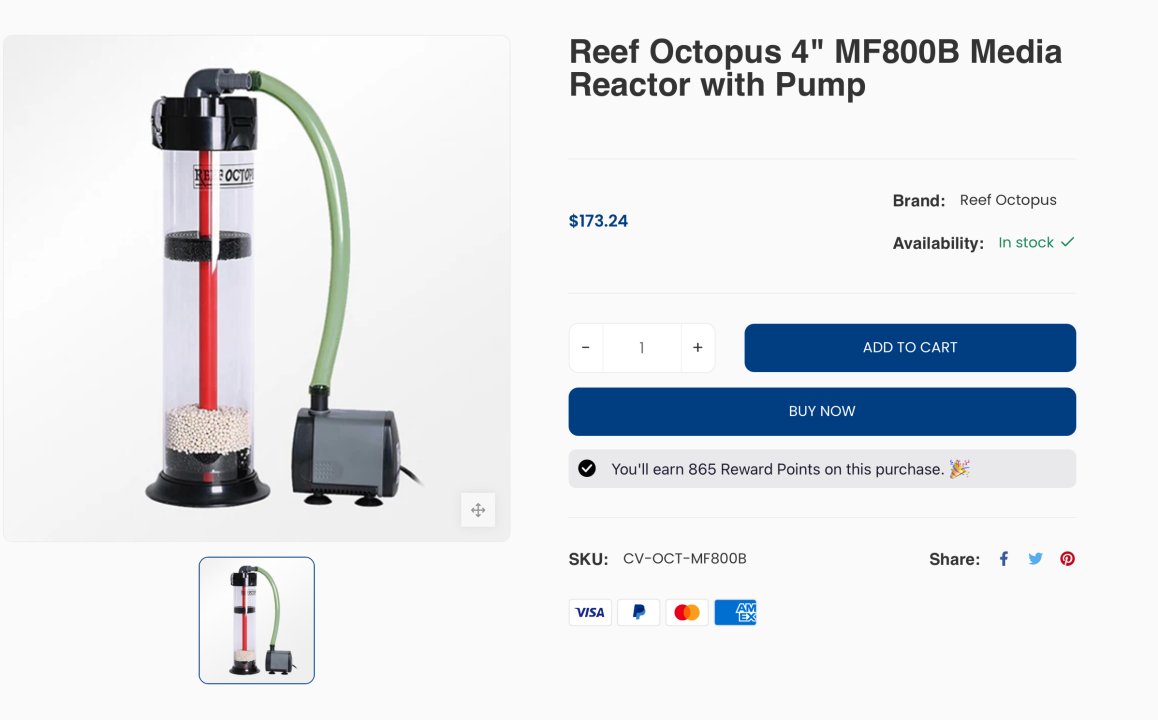1158x720 pixels.
Task: Share product on Facebook
Action: pos(1004,559)
